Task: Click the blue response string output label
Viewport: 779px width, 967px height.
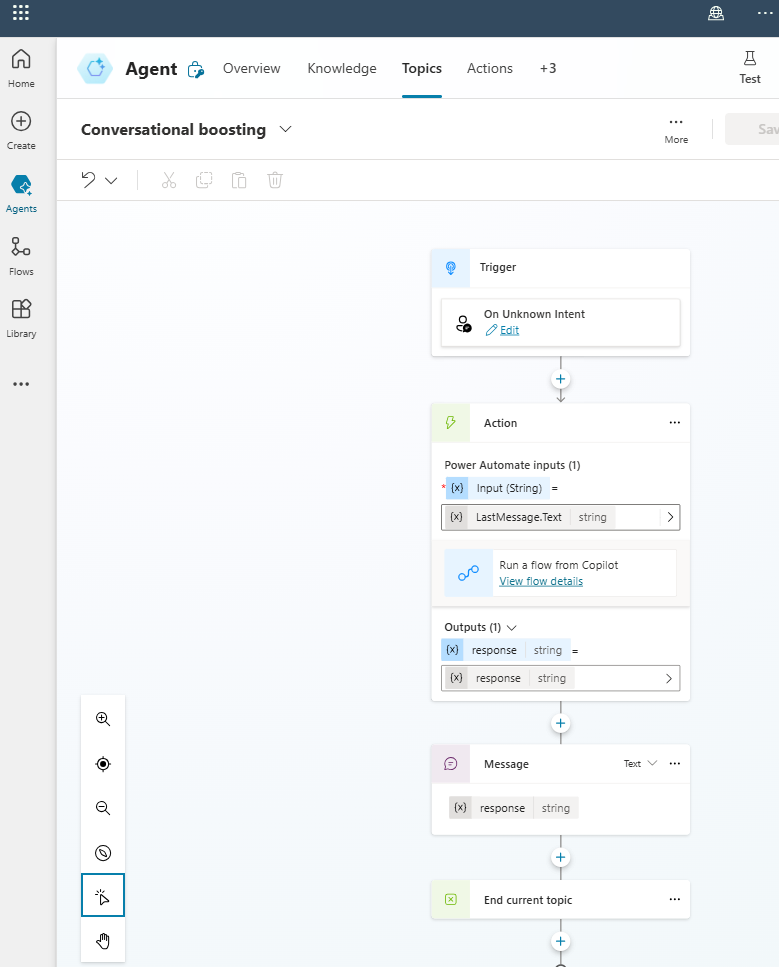Action: coord(506,650)
